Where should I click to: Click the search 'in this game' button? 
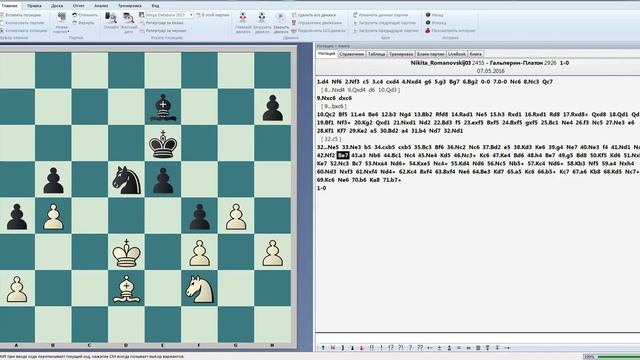[x=213, y=15]
